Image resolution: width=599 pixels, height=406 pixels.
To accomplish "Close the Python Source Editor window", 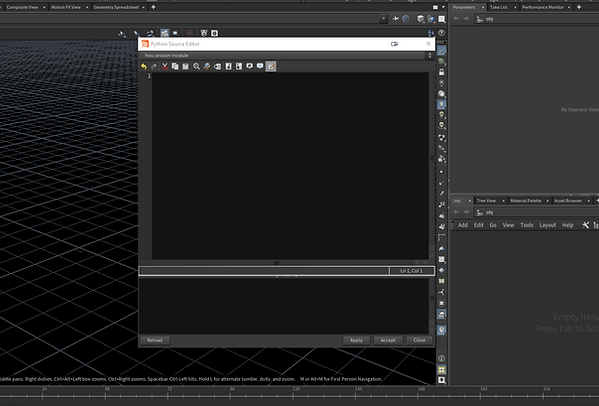I will tap(428, 44).
